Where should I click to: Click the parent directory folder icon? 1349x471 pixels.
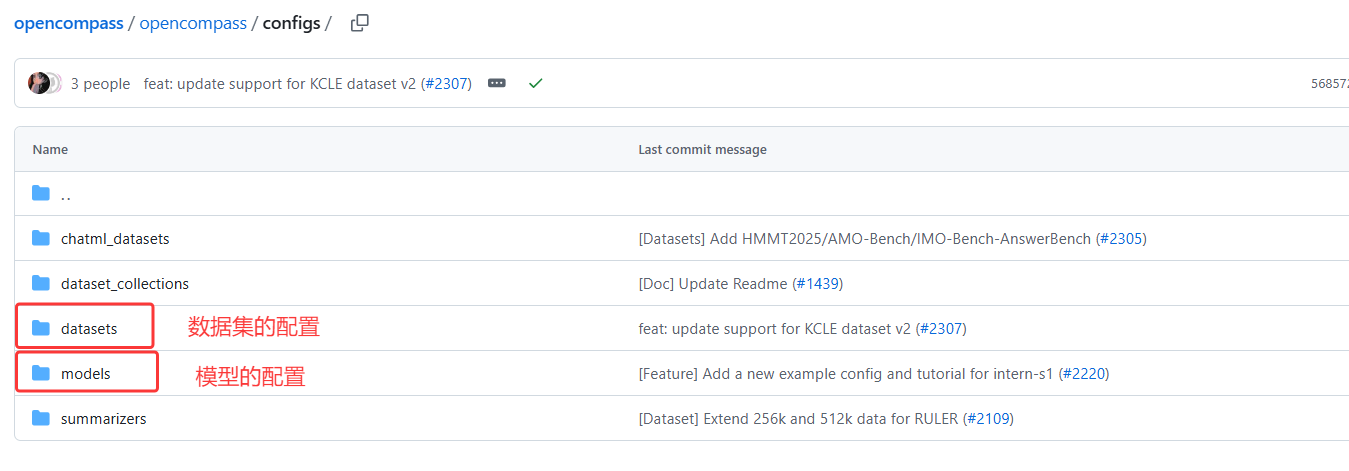[41, 193]
